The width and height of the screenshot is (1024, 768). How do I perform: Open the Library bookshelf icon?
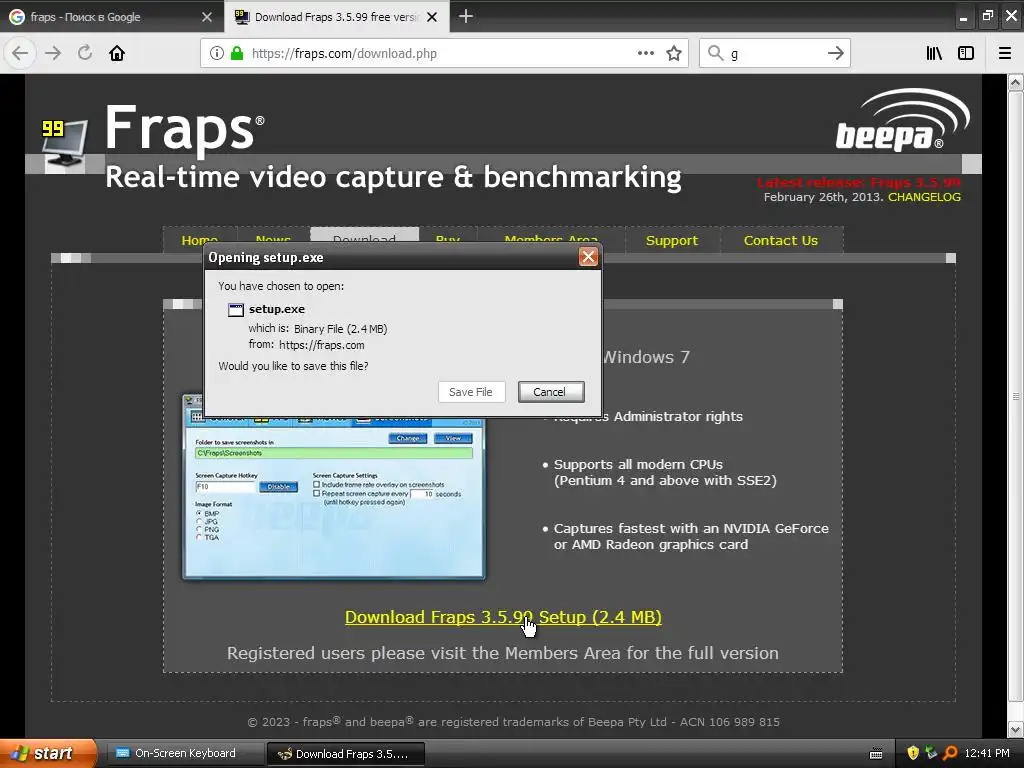[x=935, y=53]
